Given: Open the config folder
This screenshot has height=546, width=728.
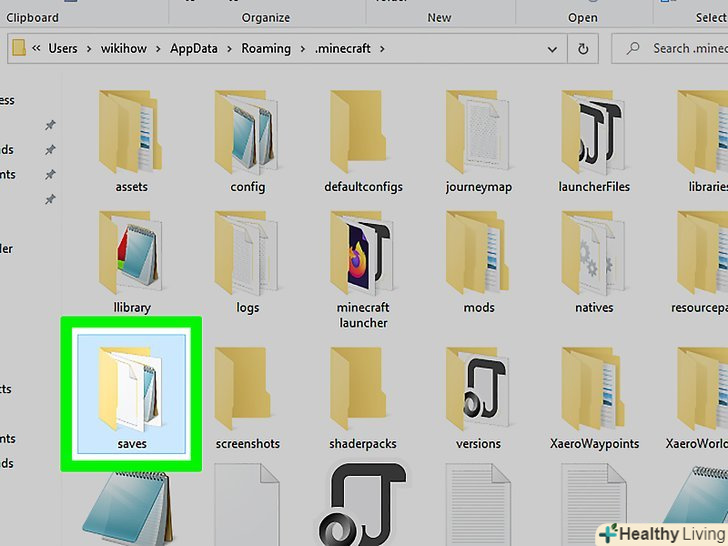Looking at the screenshot, I should (x=247, y=142).
